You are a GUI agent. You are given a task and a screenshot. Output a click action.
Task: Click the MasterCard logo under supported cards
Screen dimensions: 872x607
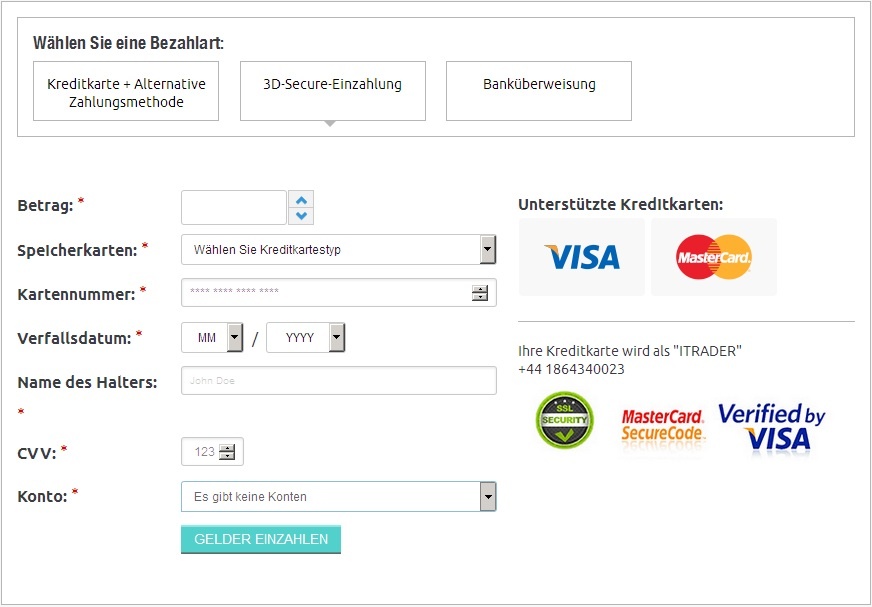[x=713, y=257]
